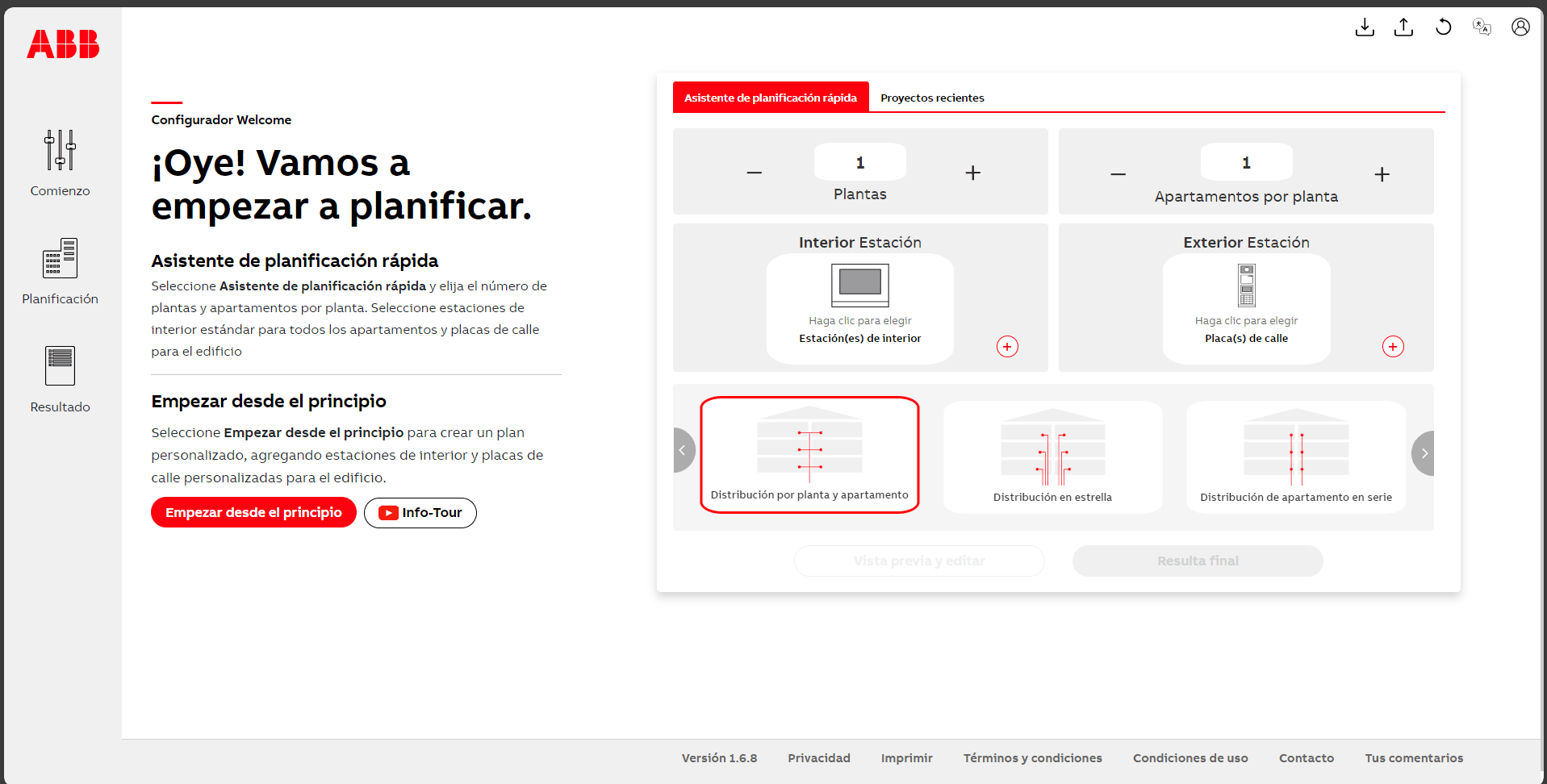Select the Distribución en estrella layout
The height and width of the screenshot is (784, 1547).
point(1052,456)
